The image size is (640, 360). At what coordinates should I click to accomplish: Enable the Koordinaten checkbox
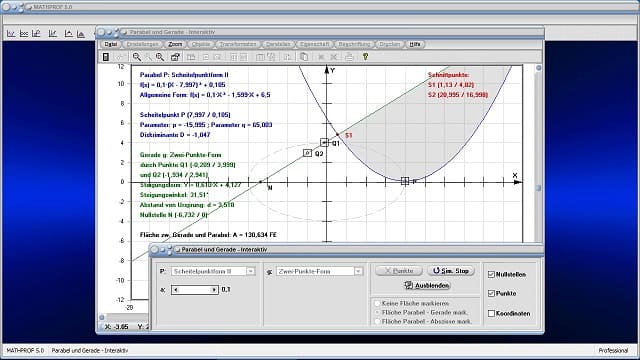[x=491, y=313]
